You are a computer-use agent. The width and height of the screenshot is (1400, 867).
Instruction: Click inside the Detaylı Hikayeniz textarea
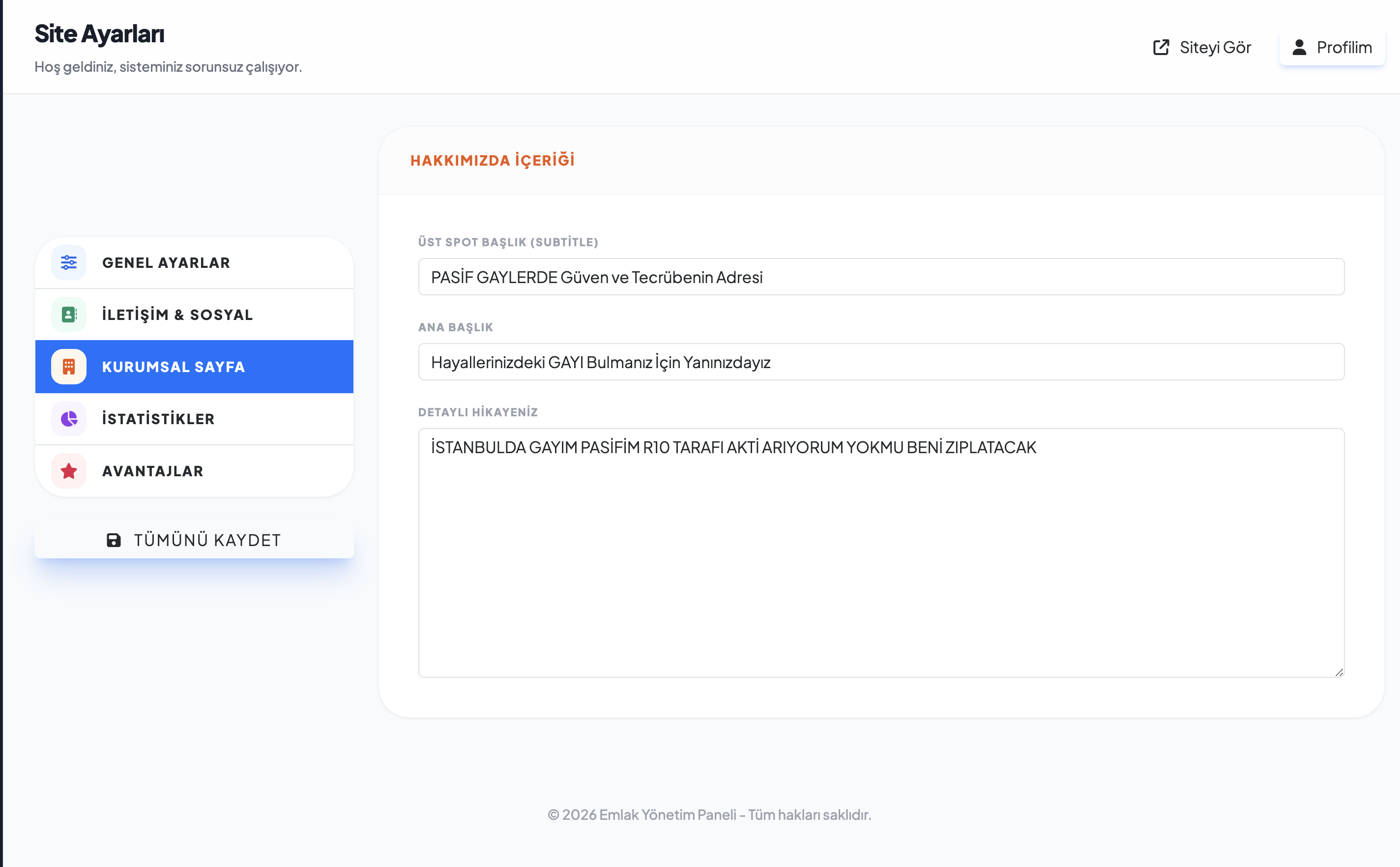coord(881,553)
